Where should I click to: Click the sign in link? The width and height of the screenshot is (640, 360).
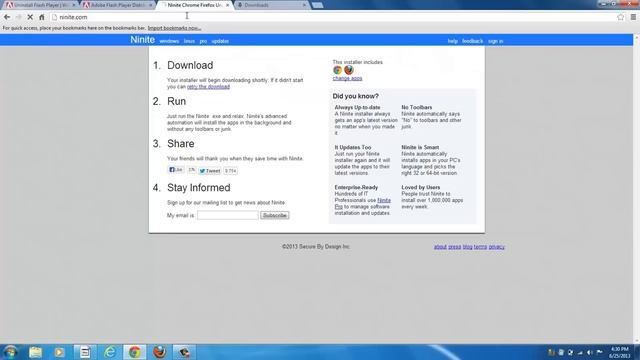[x=496, y=41]
